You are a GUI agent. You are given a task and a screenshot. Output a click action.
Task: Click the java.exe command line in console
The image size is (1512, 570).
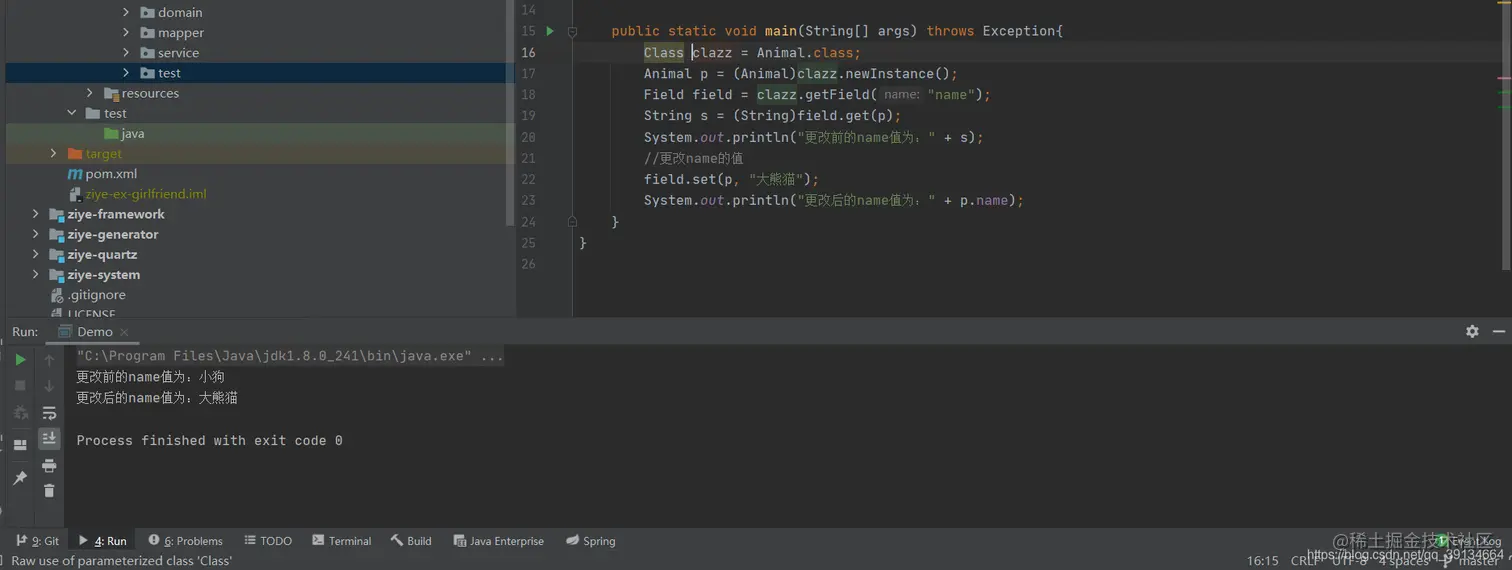(290, 356)
